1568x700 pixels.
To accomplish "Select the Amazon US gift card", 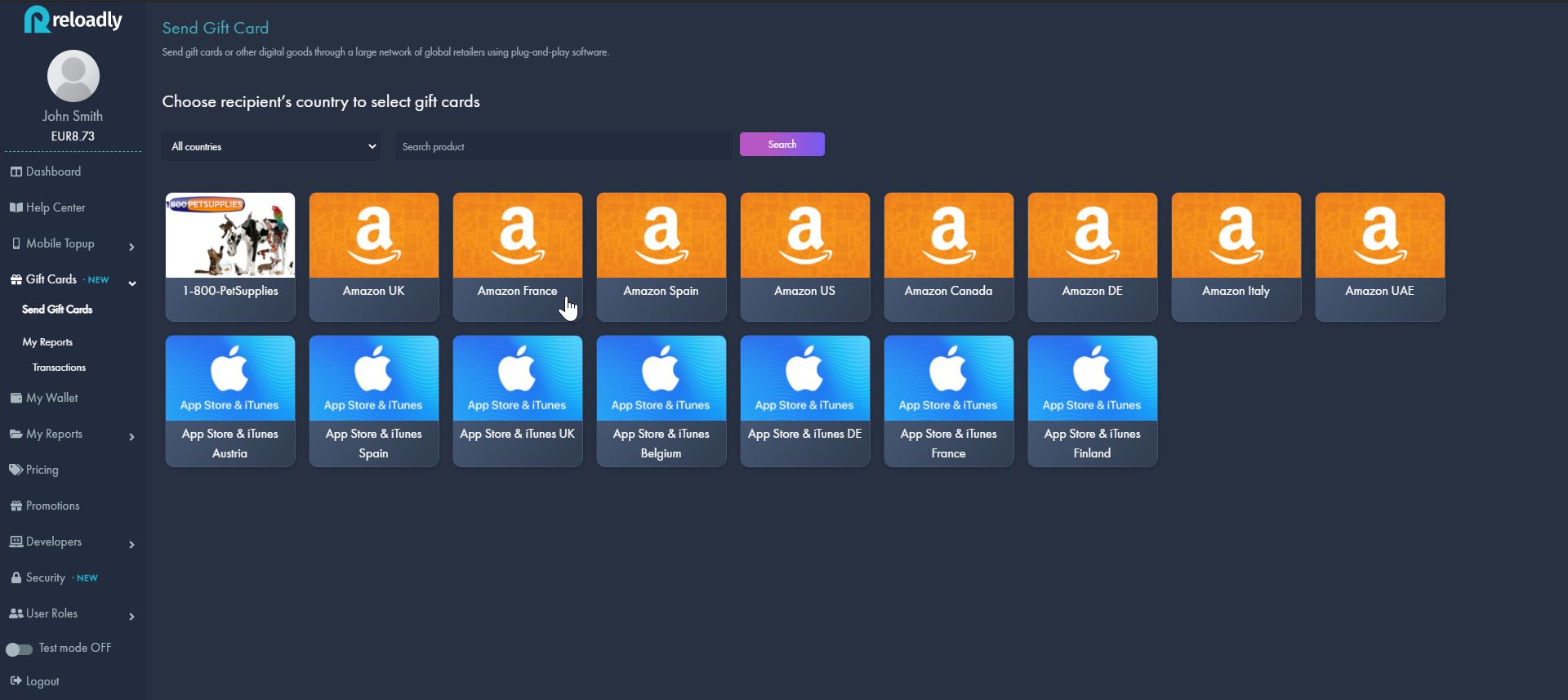I will point(805,256).
